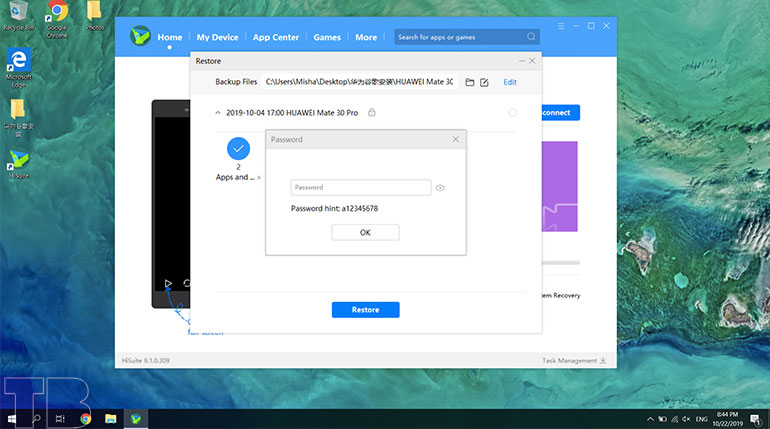Open File Explorer from taskbar
Viewport: 770px width, 429px height.
pos(110,419)
